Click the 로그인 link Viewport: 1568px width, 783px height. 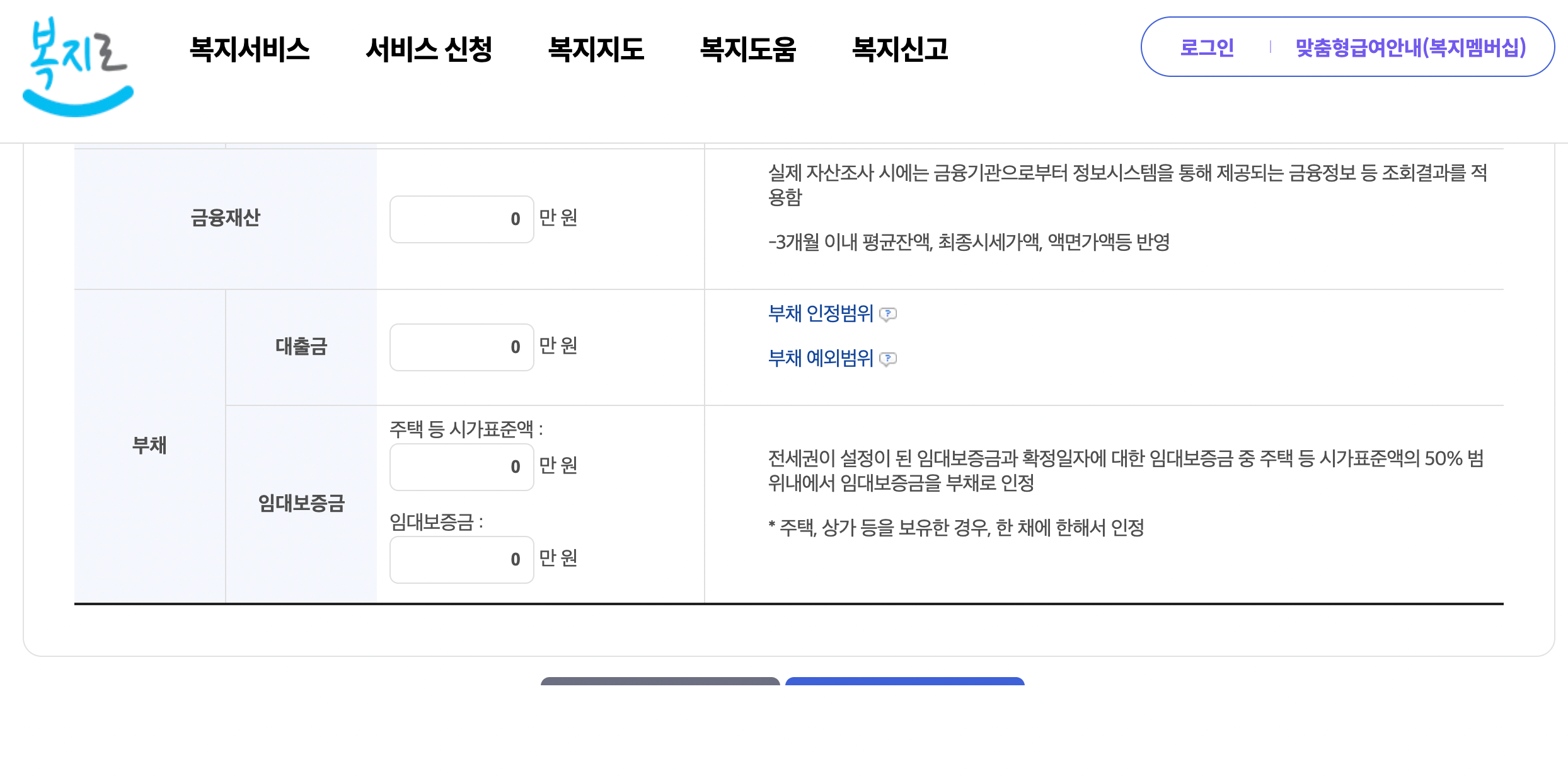(1206, 47)
